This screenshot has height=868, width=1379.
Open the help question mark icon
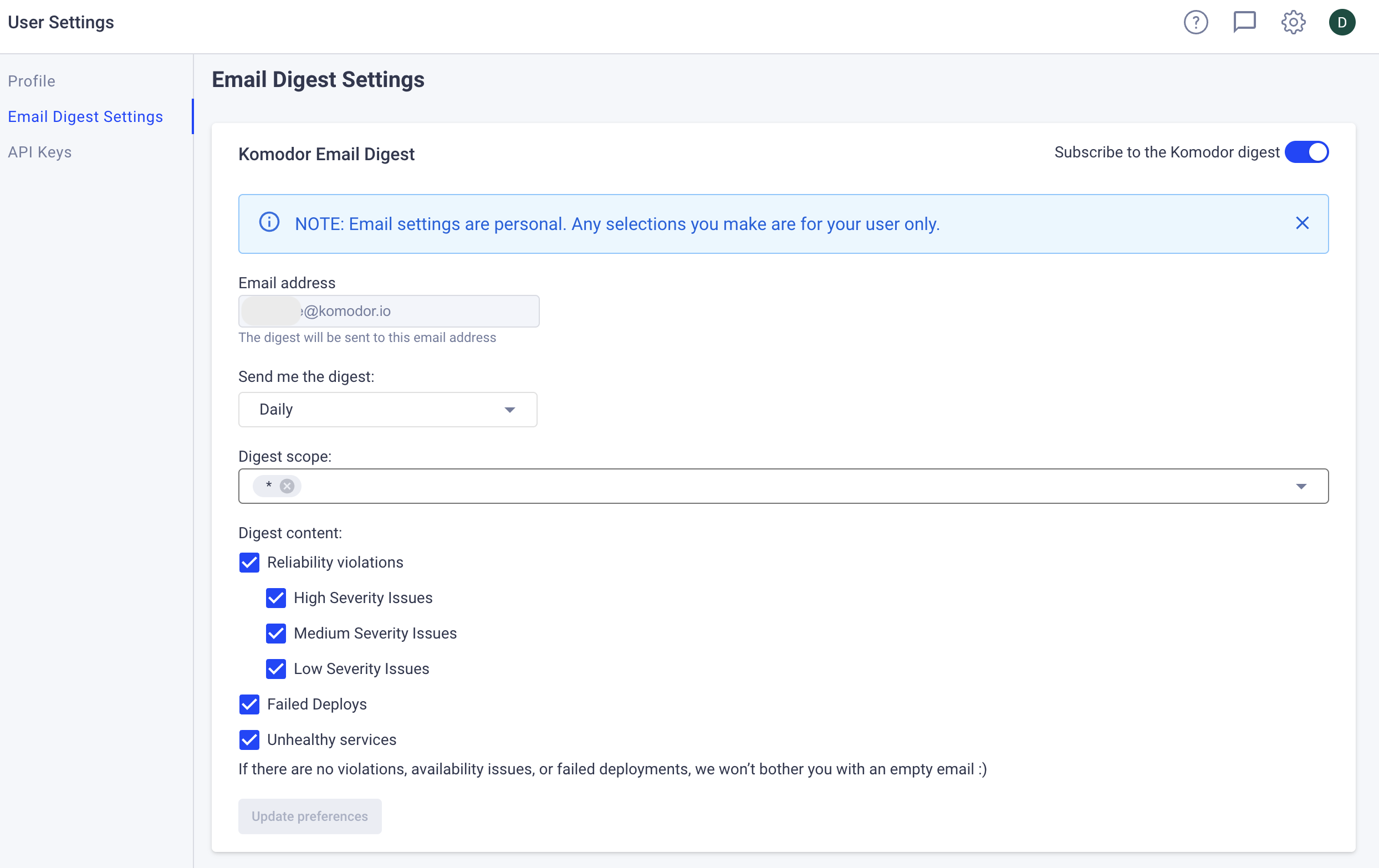coord(1195,22)
